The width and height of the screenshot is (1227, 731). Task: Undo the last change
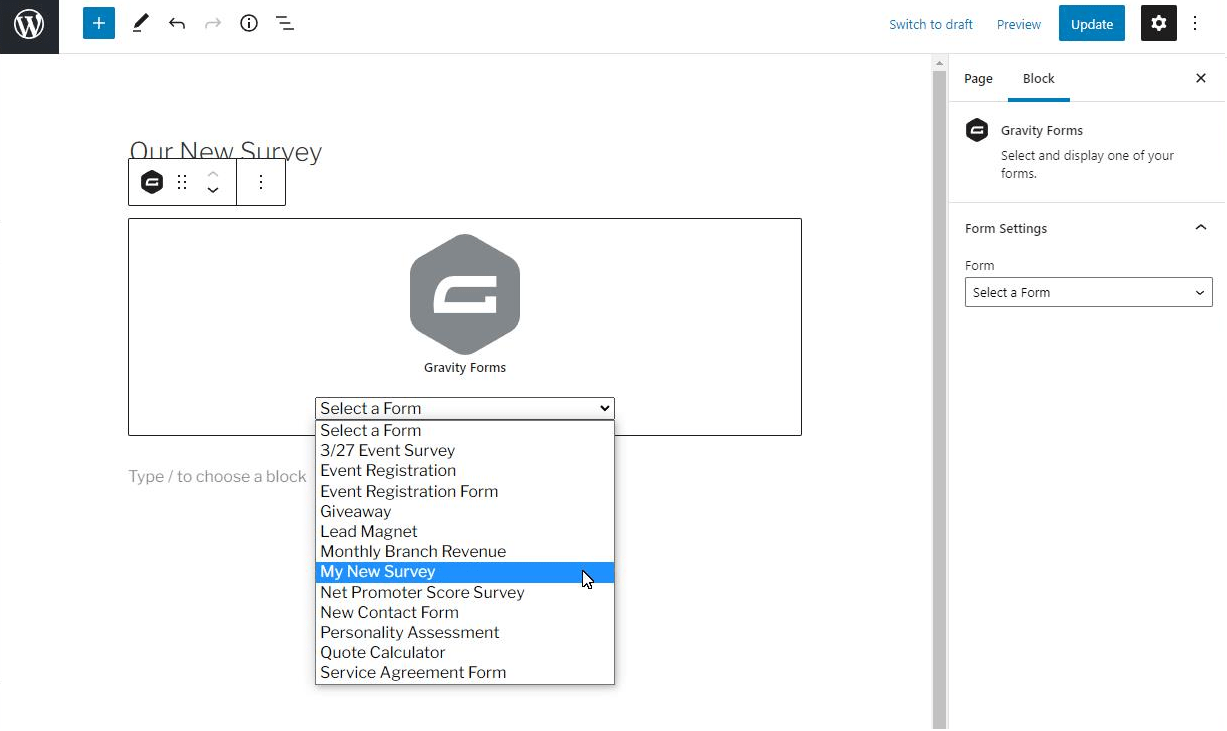click(x=177, y=23)
